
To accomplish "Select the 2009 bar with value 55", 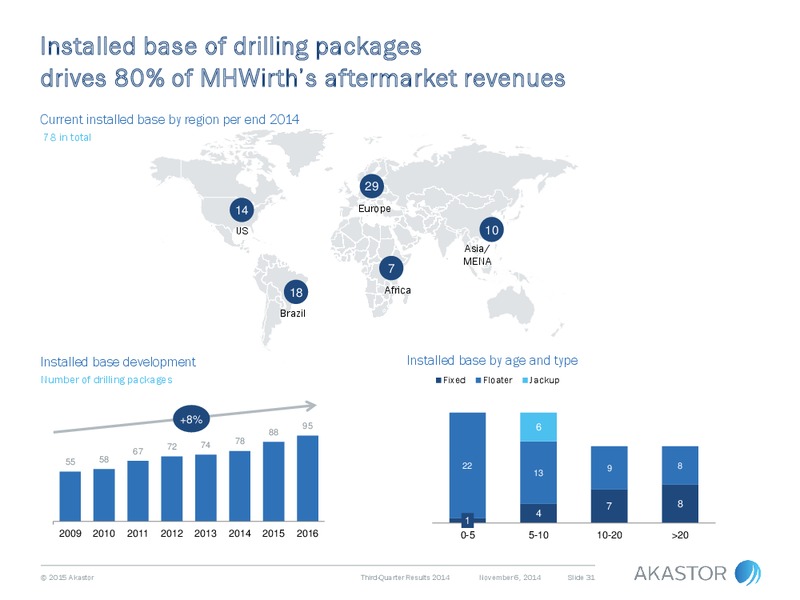I will 70,496.
